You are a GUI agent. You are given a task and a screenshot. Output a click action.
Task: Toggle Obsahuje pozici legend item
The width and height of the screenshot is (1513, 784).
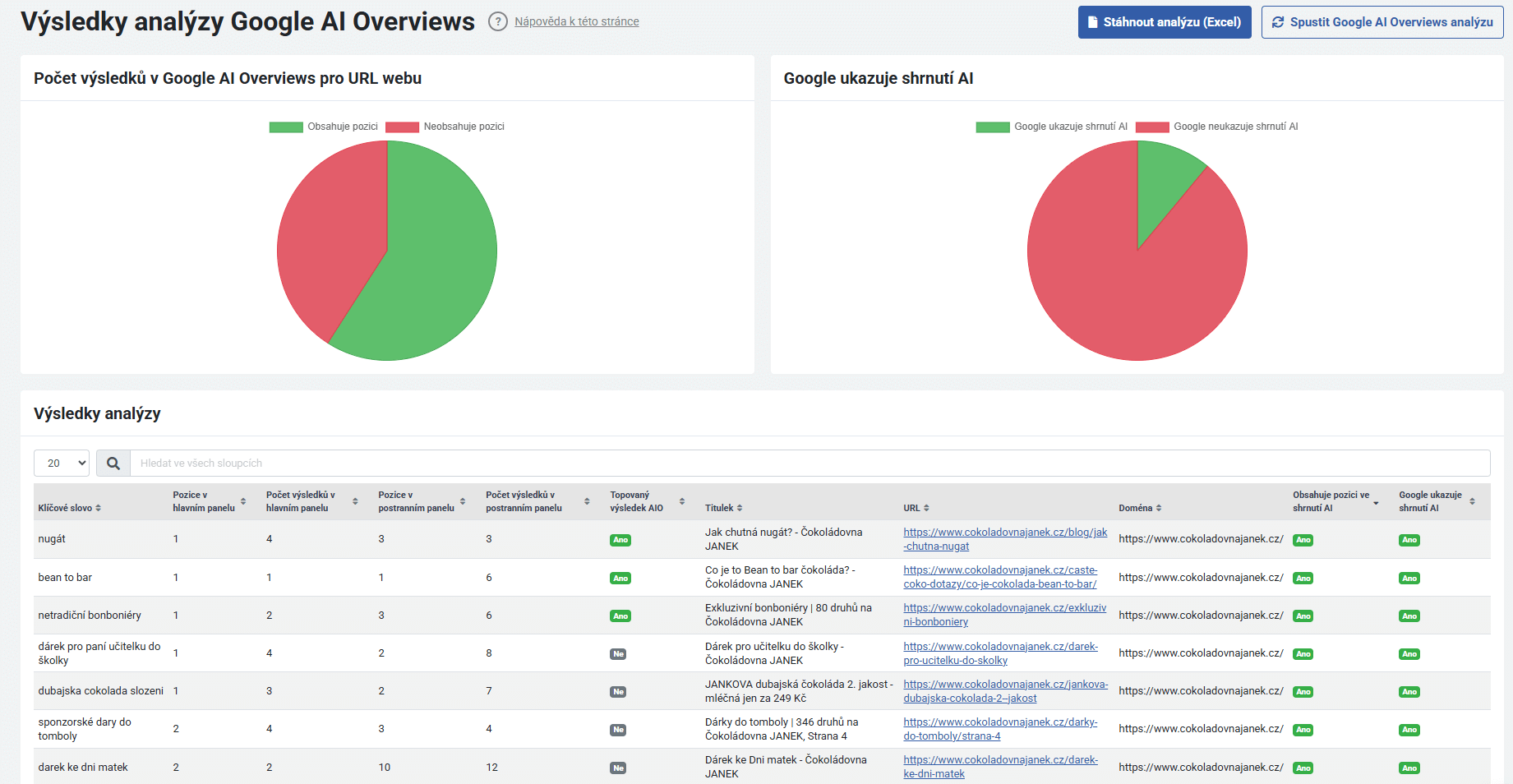pyautogui.click(x=324, y=127)
